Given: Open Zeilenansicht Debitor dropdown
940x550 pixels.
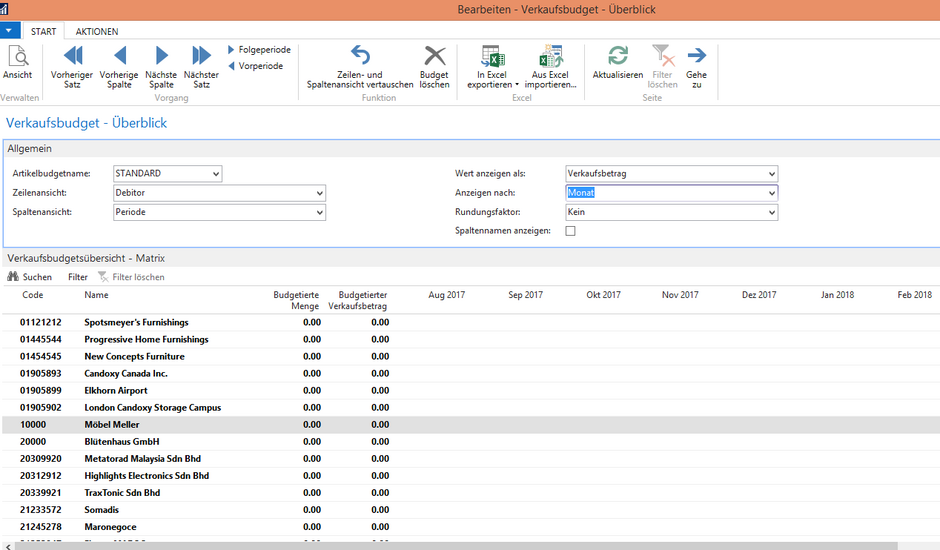Looking at the screenshot, I should [x=320, y=193].
